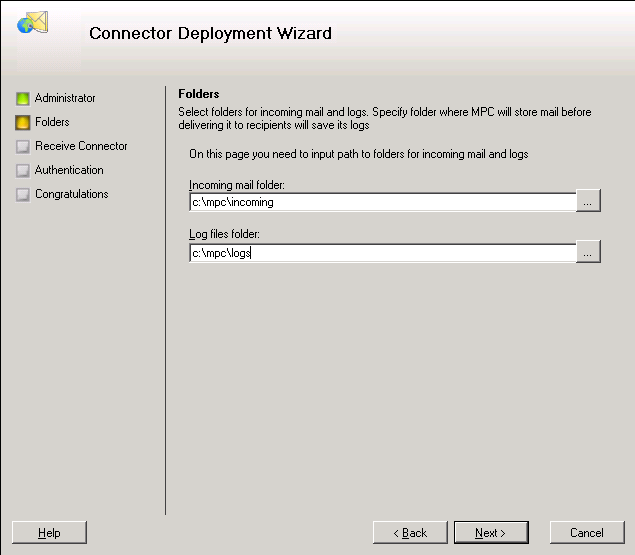Go Back to the previous page

(410, 532)
